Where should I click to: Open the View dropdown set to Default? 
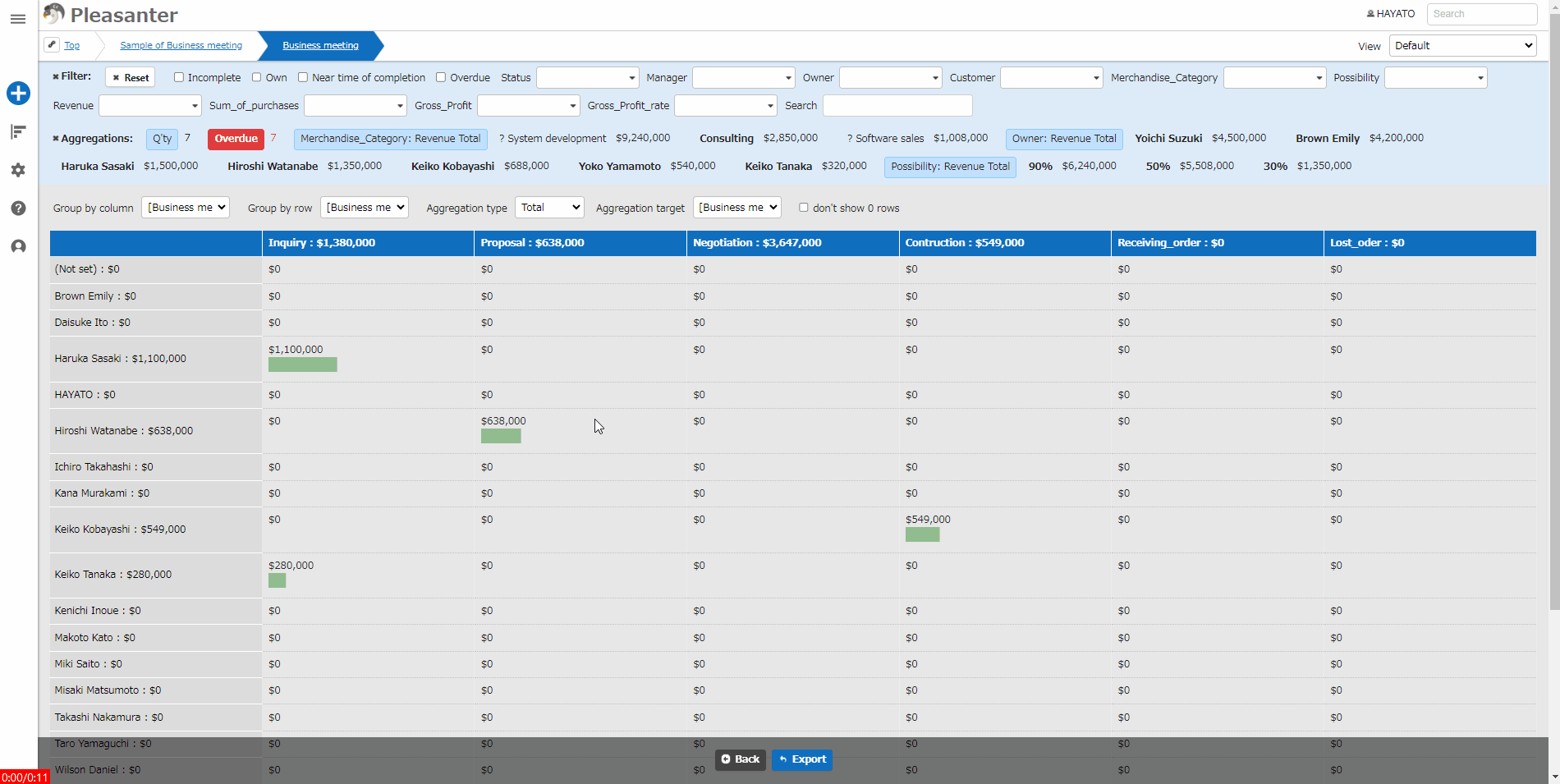tap(1463, 46)
